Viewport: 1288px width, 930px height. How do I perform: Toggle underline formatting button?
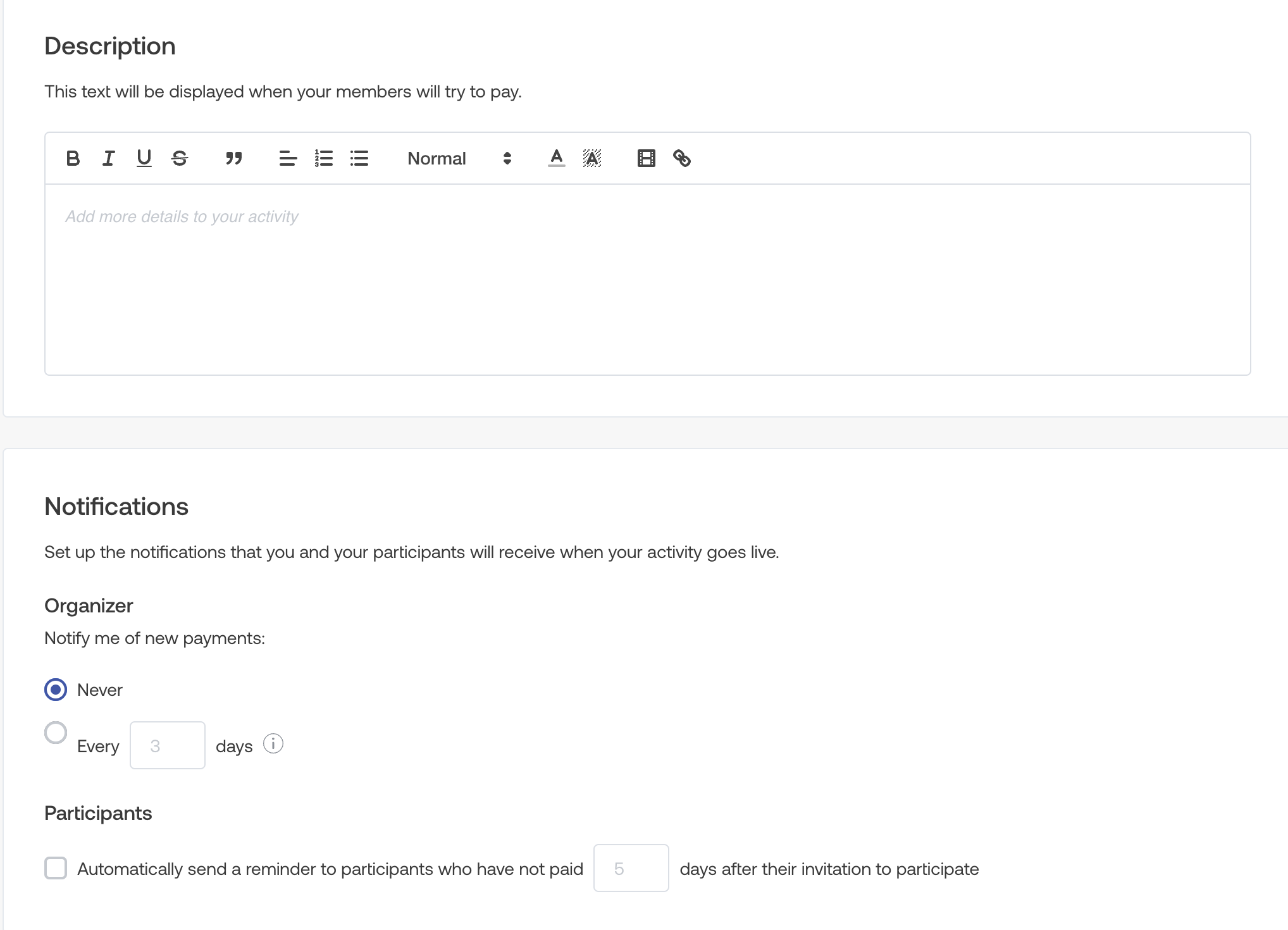tap(144, 158)
